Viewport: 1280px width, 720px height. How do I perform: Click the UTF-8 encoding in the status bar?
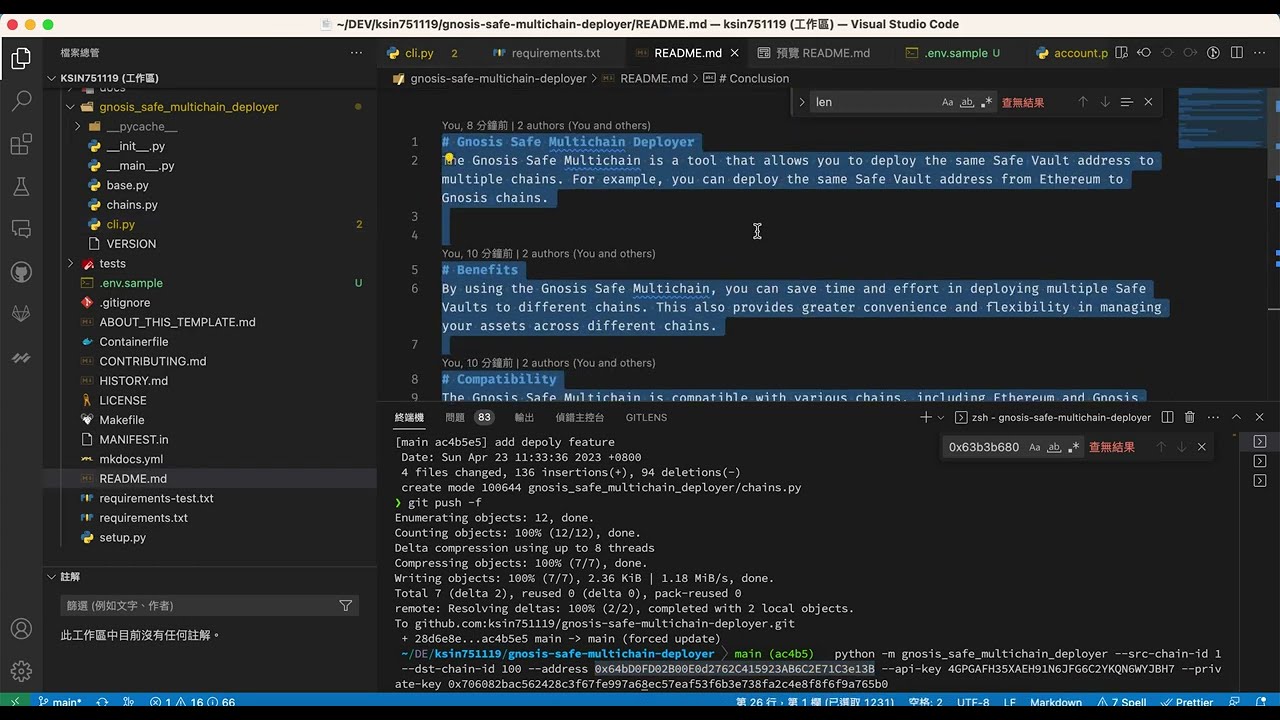coord(973,702)
